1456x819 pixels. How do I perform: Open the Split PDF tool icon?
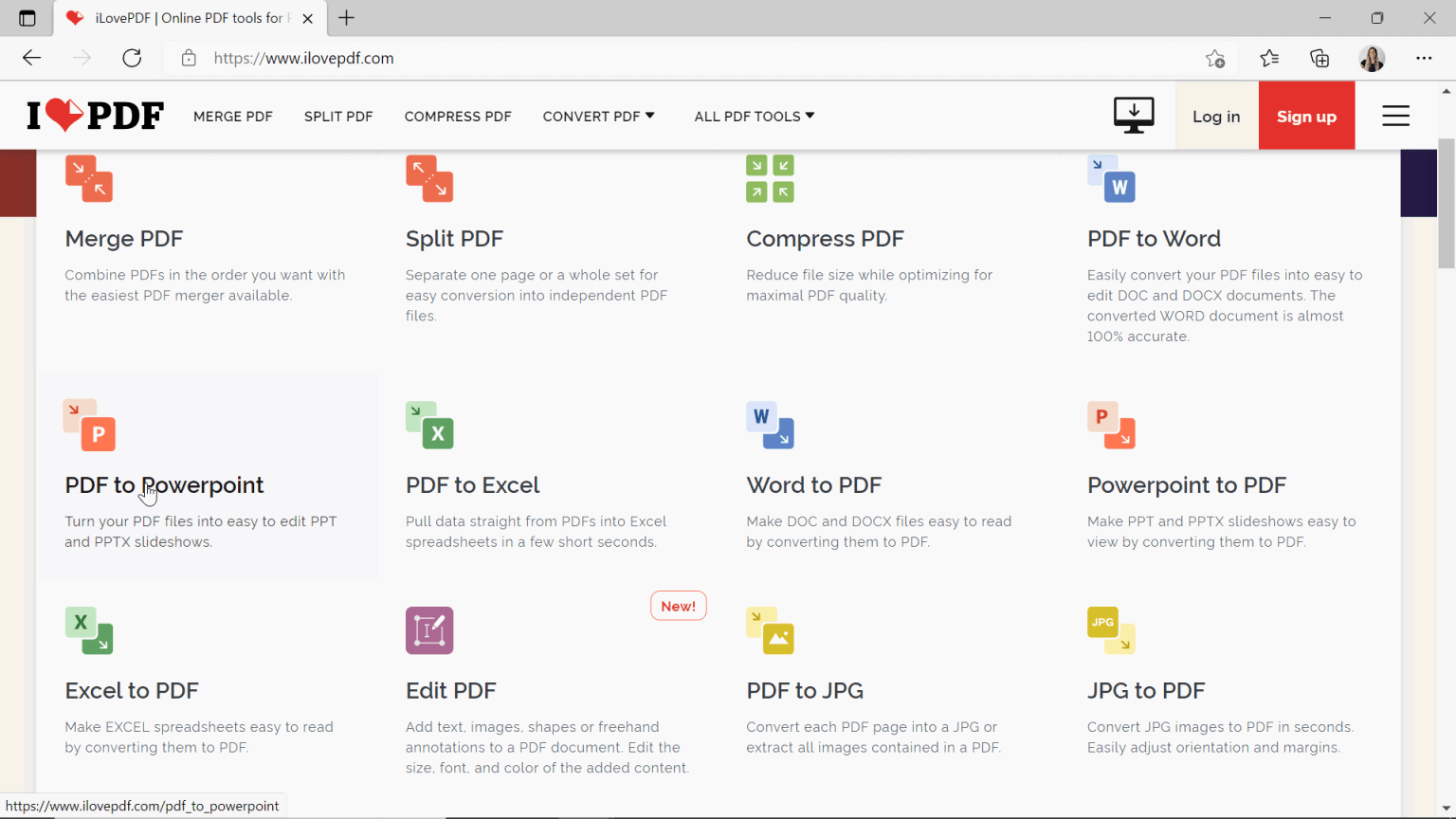[429, 178]
